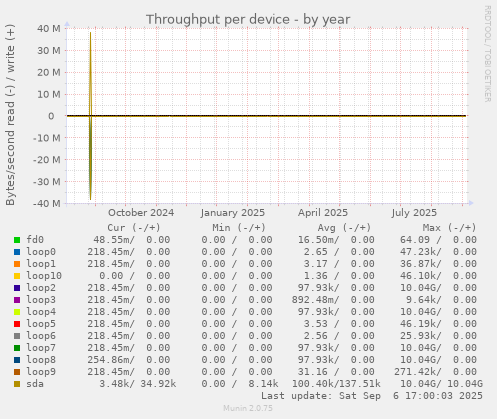Click the graph title 'Throughput per device - by year'

click(248, 20)
